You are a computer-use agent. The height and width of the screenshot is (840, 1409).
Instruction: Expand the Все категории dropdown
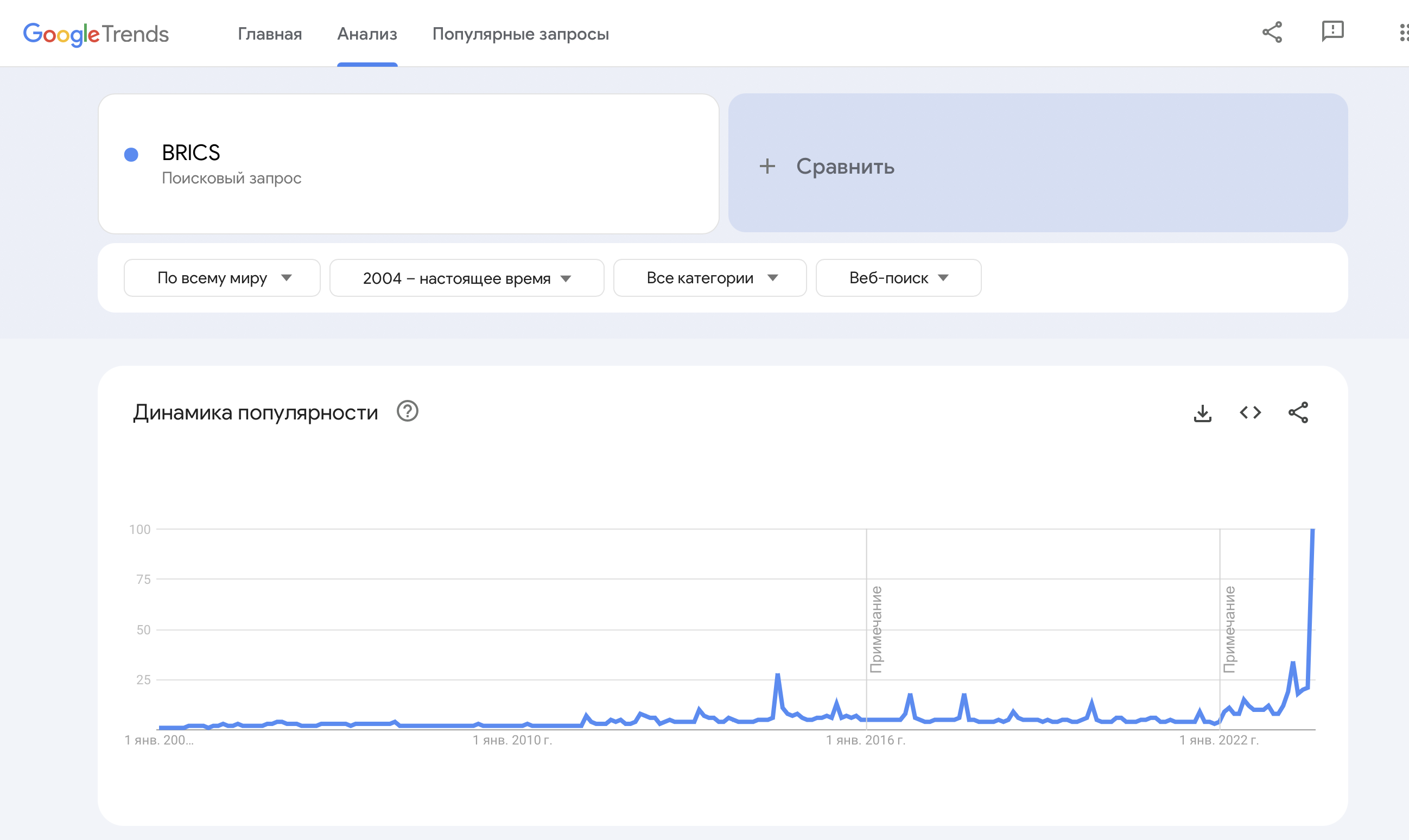click(x=710, y=278)
